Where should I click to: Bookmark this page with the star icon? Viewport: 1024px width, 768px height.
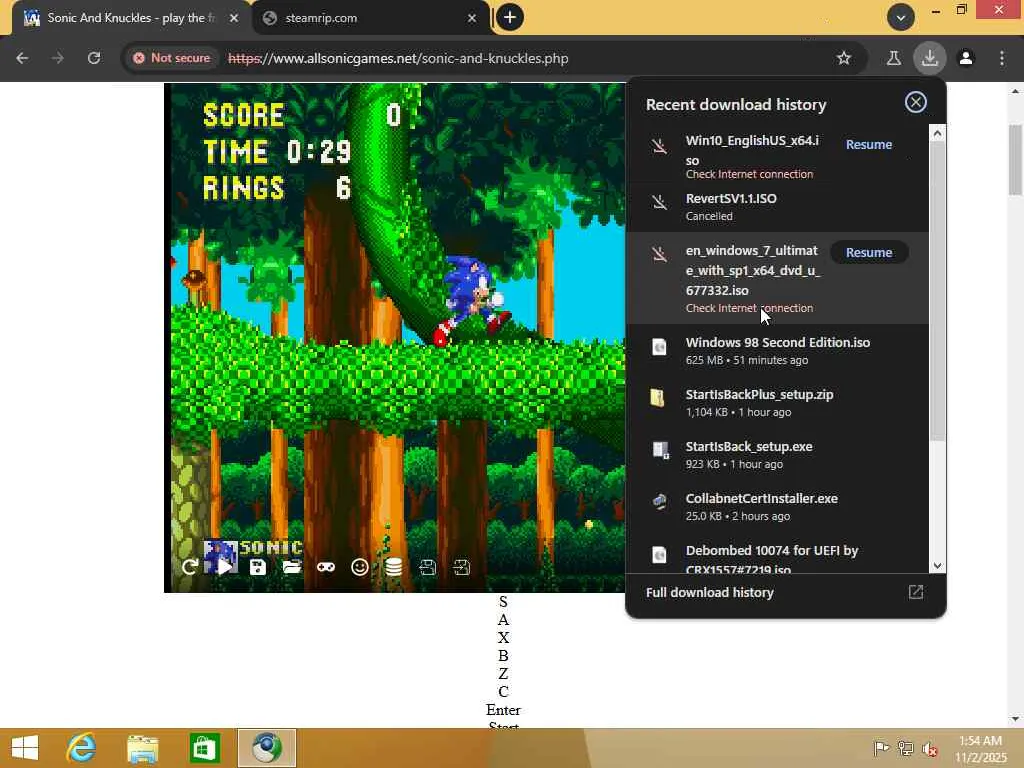(x=844, y=58)
